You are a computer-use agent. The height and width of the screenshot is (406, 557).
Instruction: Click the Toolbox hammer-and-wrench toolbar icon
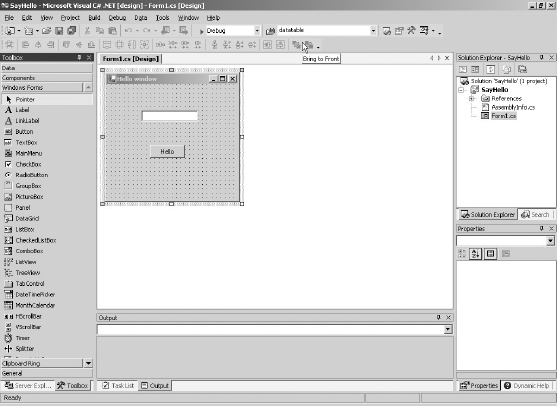click(x=411, y=31)
